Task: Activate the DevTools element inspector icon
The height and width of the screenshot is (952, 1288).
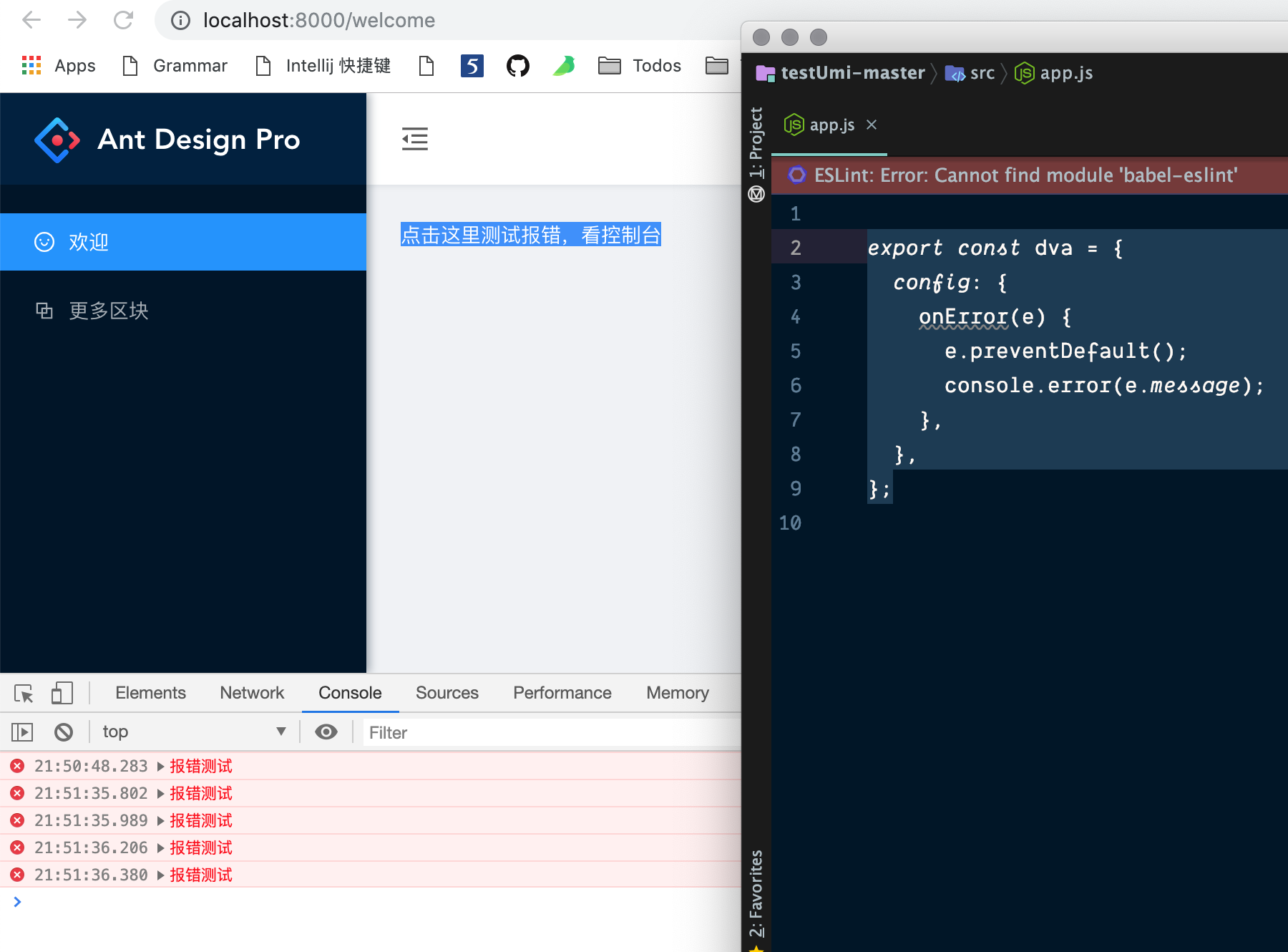Action: (24, 693)
